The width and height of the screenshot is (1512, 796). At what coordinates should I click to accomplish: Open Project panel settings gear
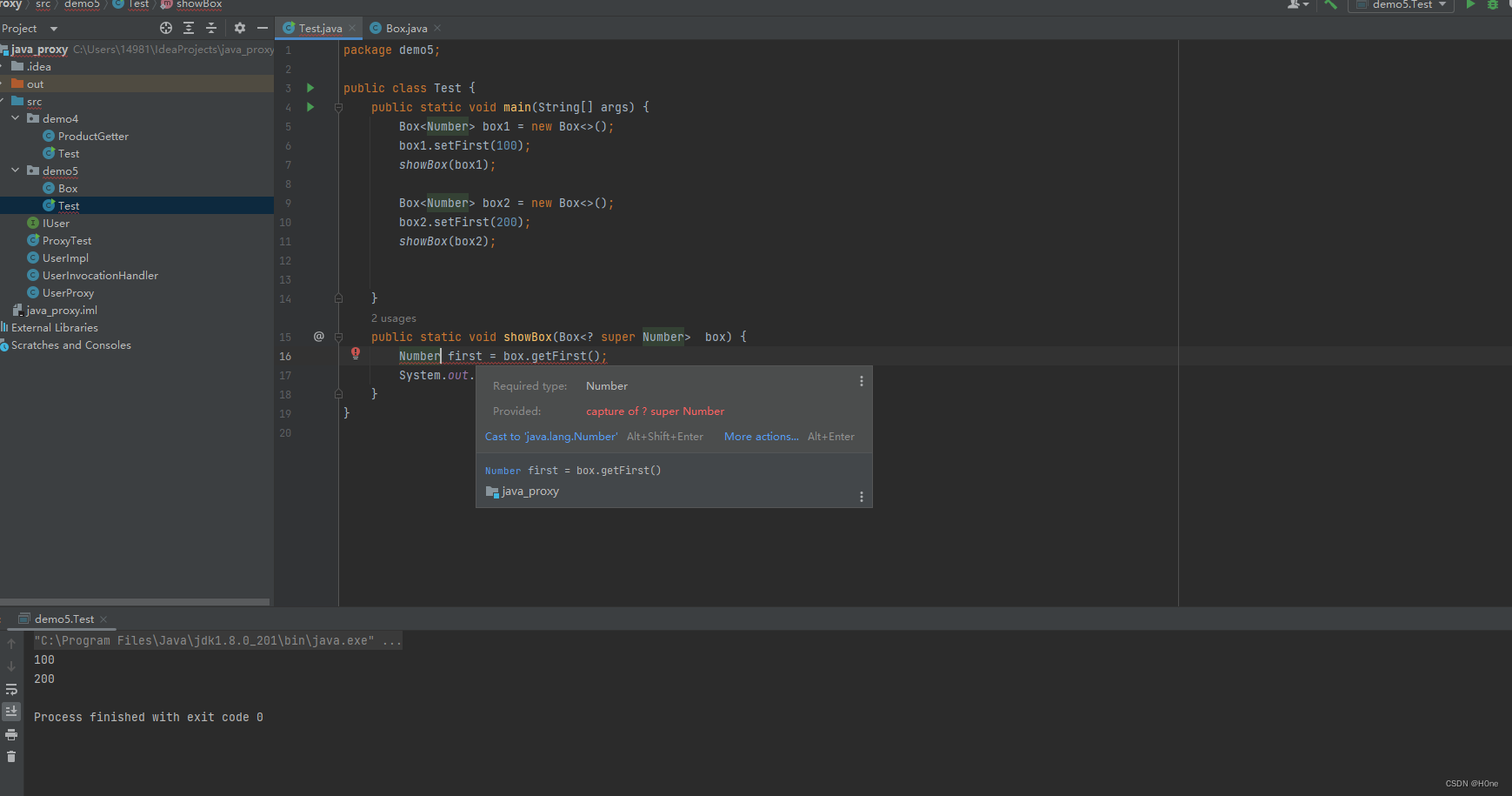(240, 28)
